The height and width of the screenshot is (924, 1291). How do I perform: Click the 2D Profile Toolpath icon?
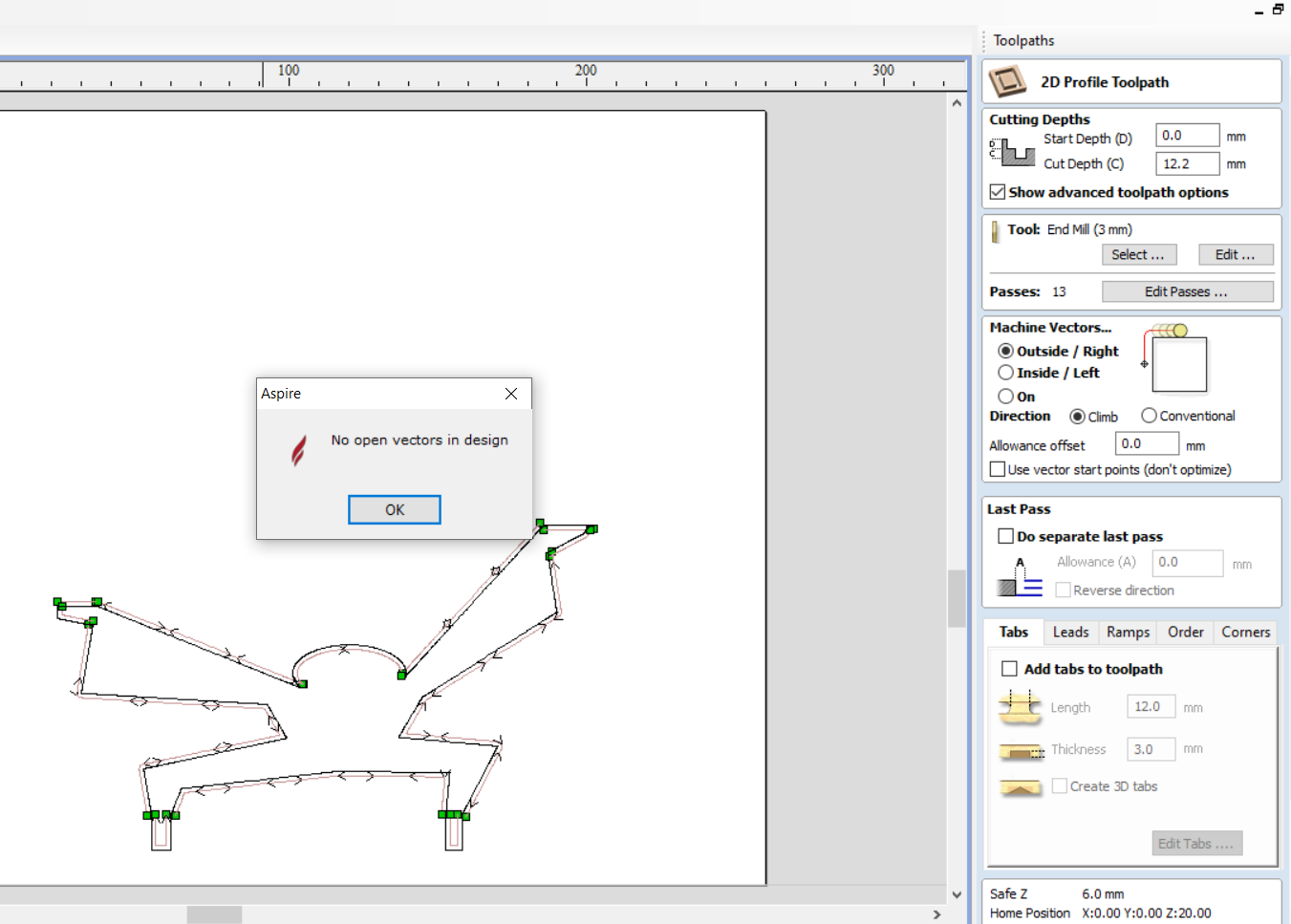[x=1007, y=82]
